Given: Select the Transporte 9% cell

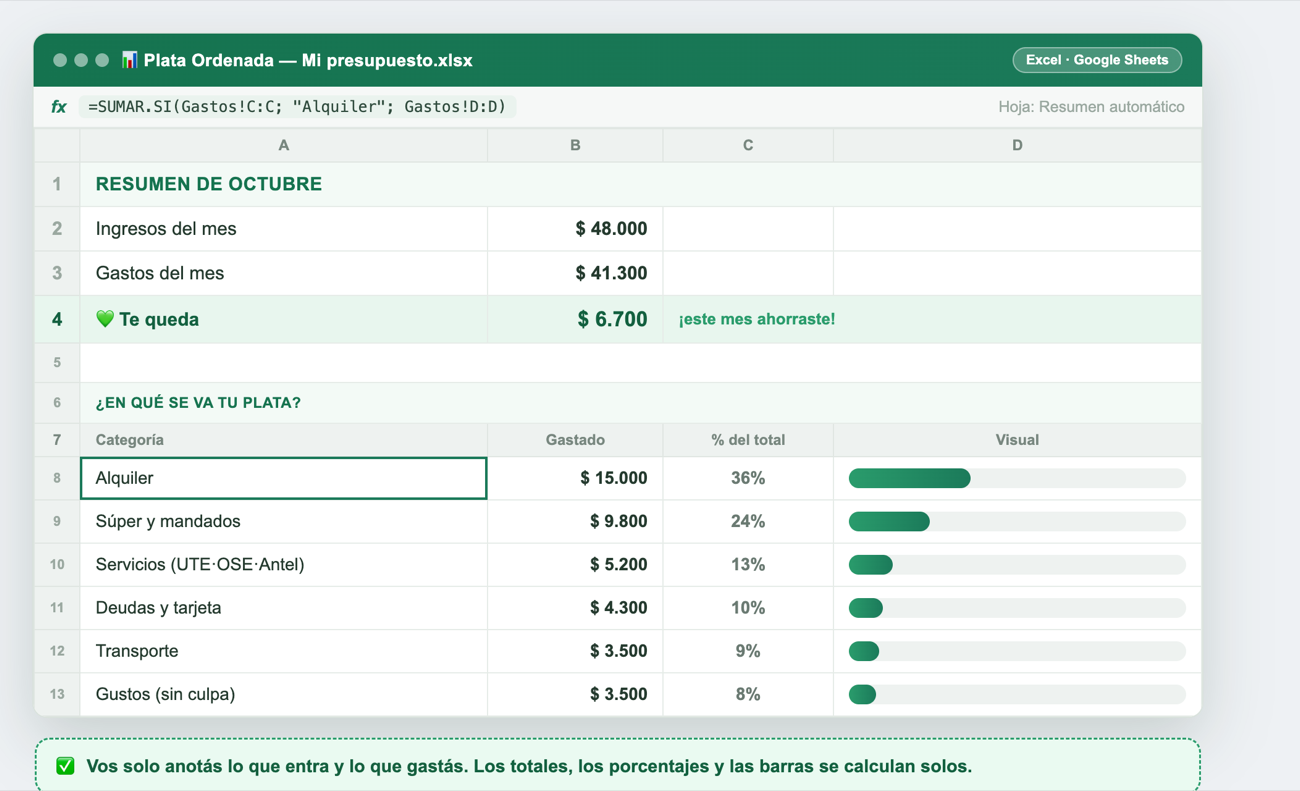Looking at the screenshot, I should pyautogui.click(x=748, y=651).
